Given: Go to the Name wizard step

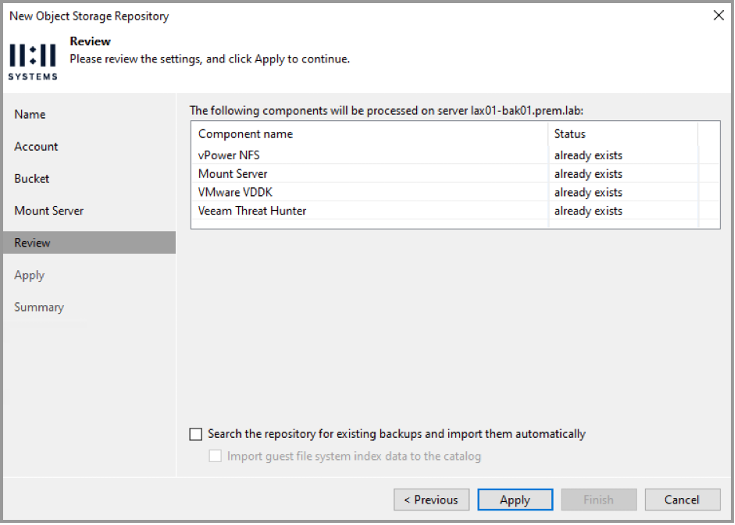Looking at the screenshot, I should (30, 114).
